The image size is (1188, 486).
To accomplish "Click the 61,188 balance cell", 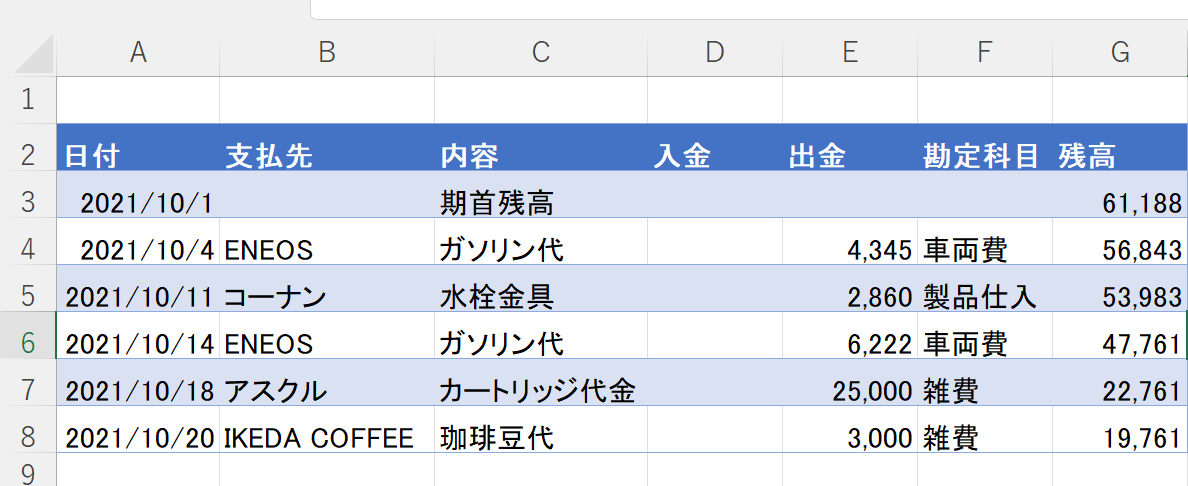I will tap(1120, 203).
